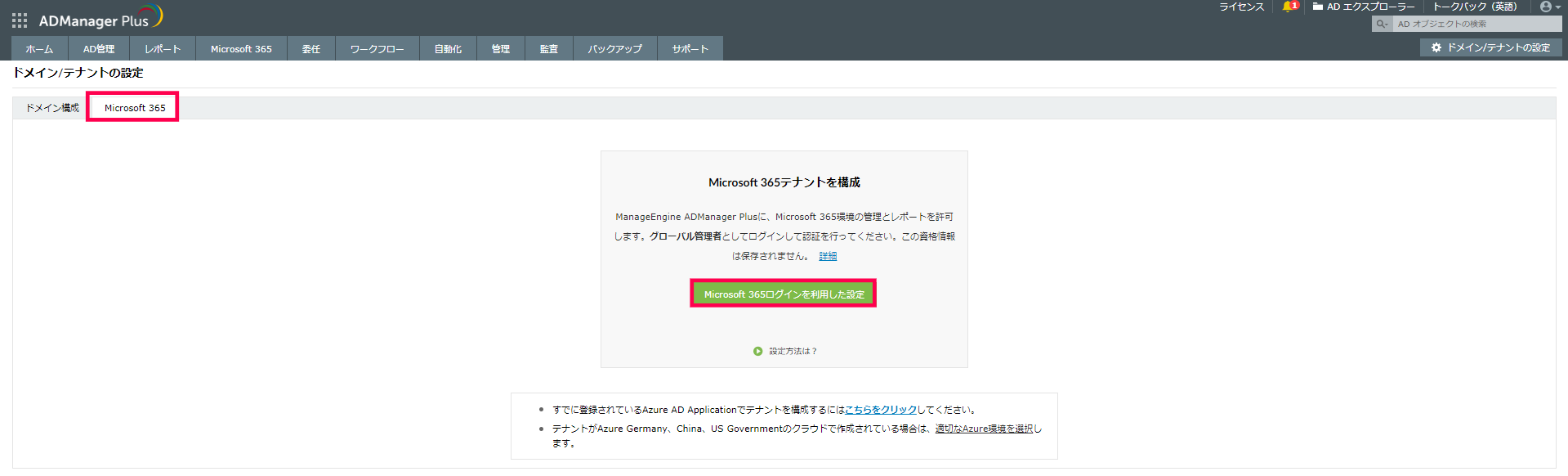Click Microsoft 365ログインを利用した設定 button

click(784, 294)
